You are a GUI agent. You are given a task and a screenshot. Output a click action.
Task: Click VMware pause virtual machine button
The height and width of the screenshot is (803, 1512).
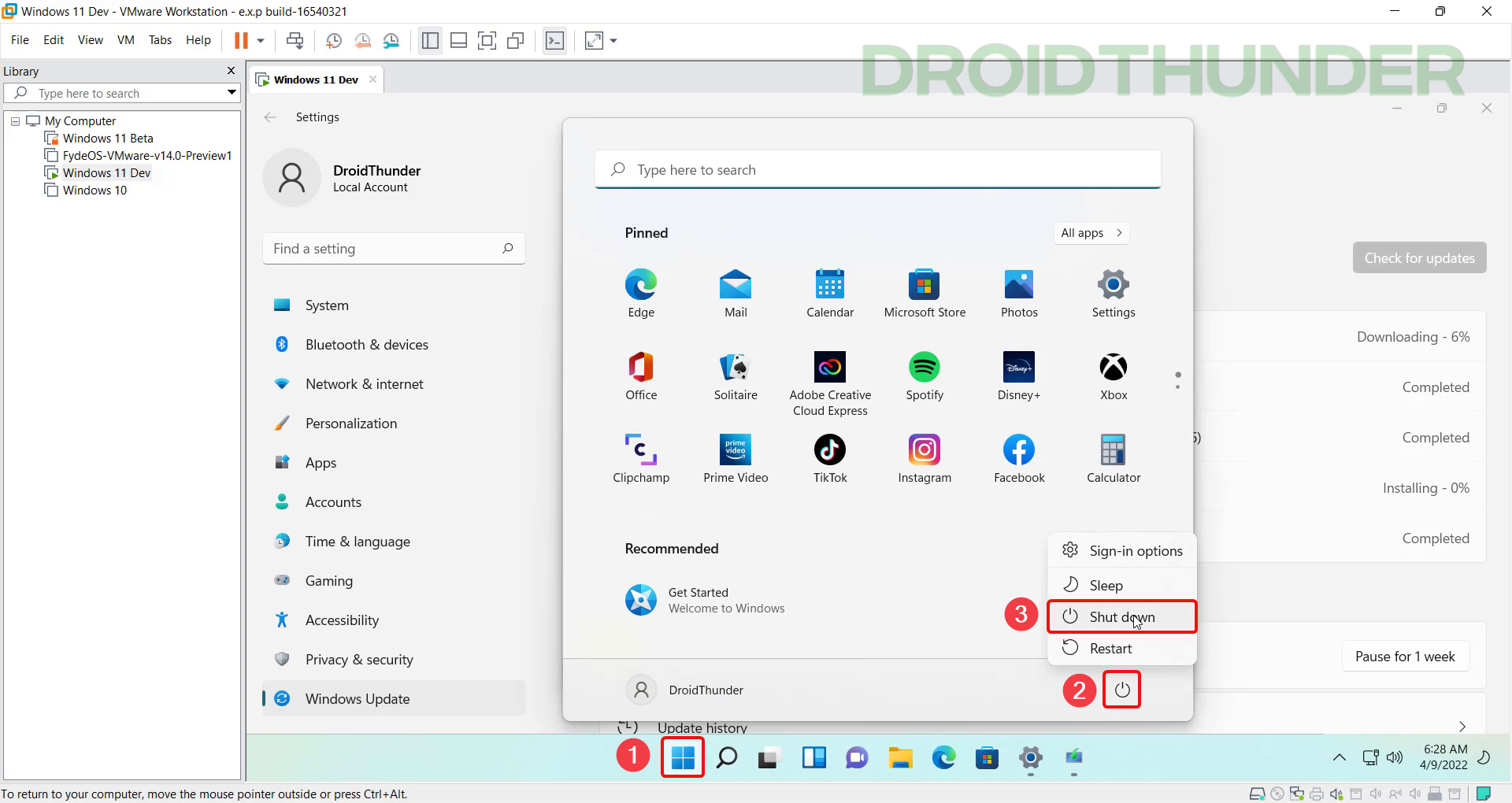point(241,40)
